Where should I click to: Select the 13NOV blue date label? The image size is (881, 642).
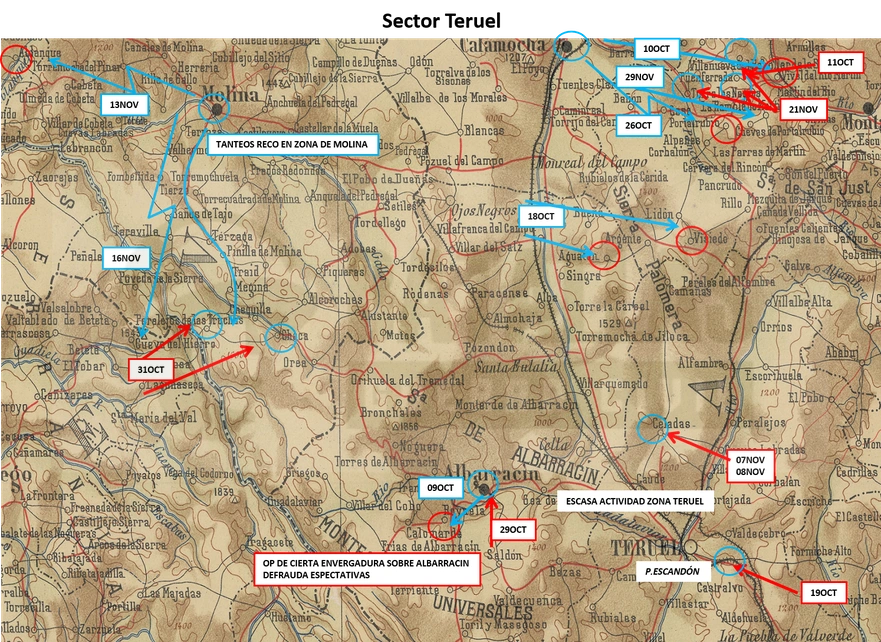[124, 104]
